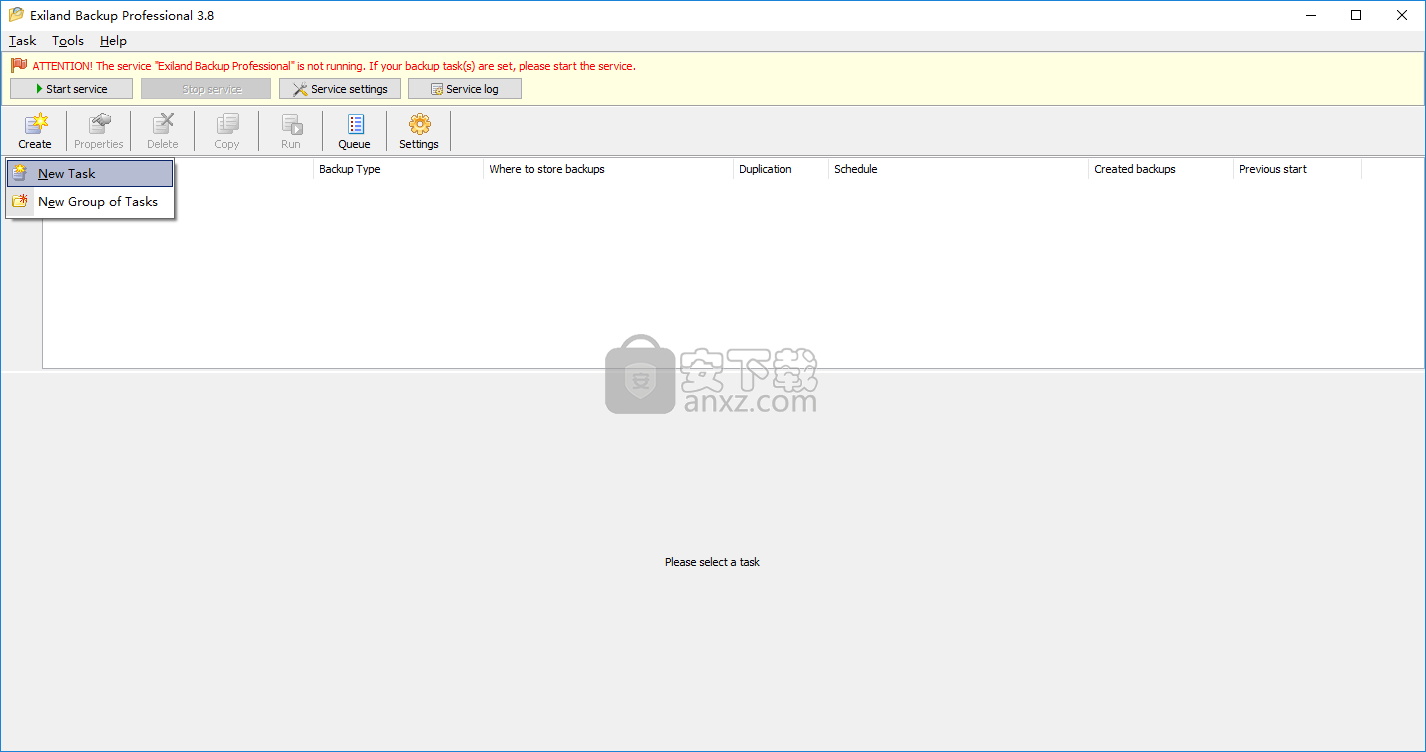Click the Run toolbar icon

(x=291, y=131)
